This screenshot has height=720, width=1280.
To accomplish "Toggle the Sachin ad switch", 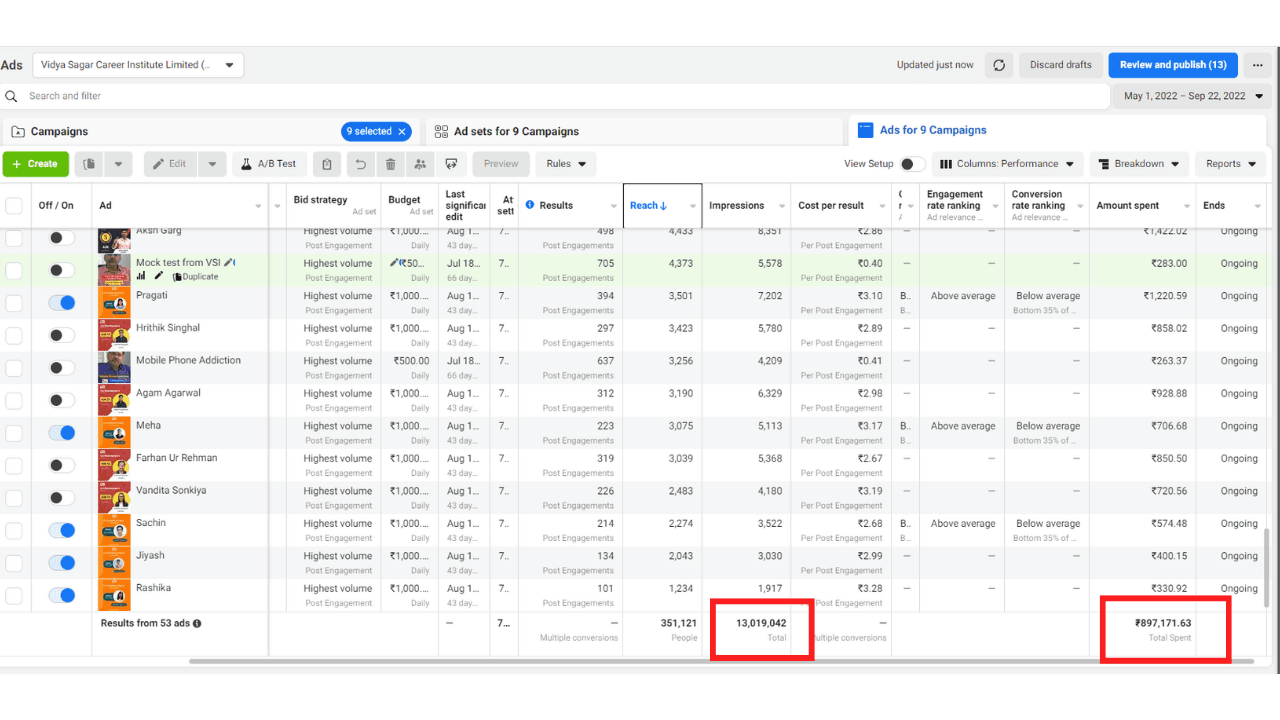I will coord(62,530).
